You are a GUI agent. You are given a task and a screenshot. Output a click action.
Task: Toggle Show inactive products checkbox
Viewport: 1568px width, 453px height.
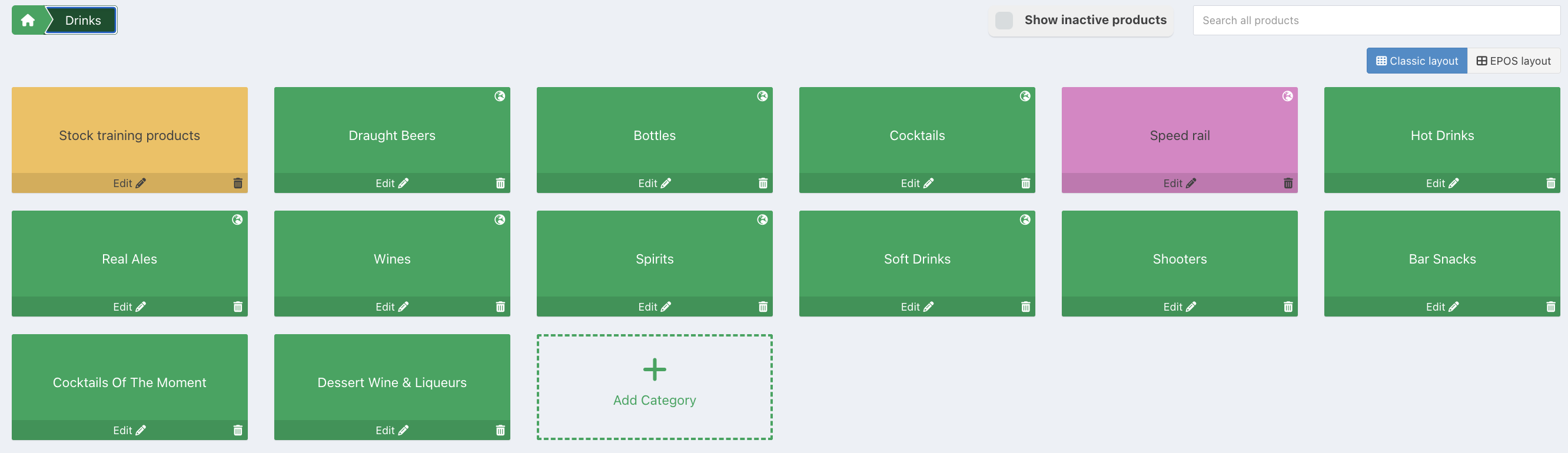(x=1004, y=20)
